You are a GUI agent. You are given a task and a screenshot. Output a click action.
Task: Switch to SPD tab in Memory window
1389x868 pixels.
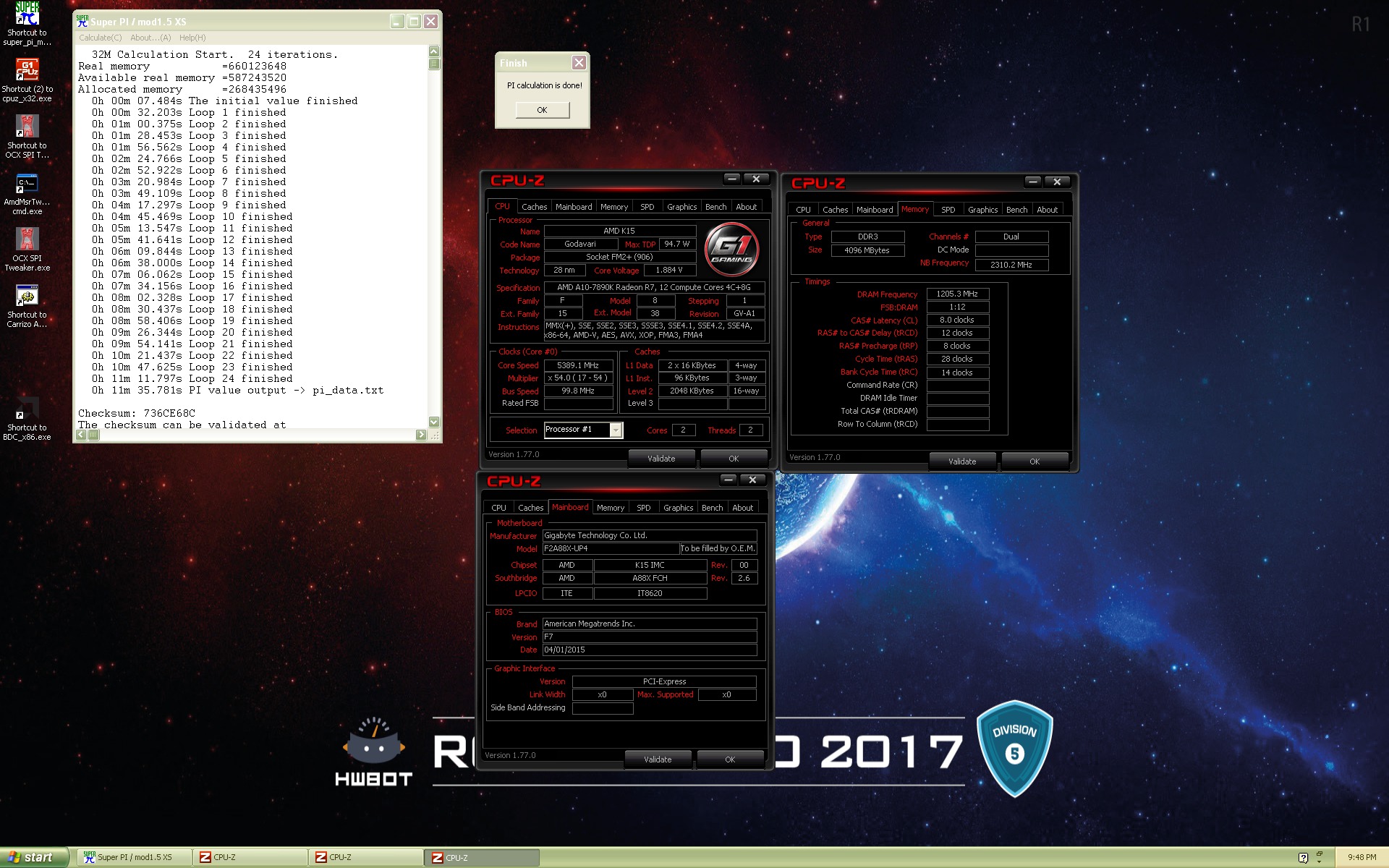[948, 210]
